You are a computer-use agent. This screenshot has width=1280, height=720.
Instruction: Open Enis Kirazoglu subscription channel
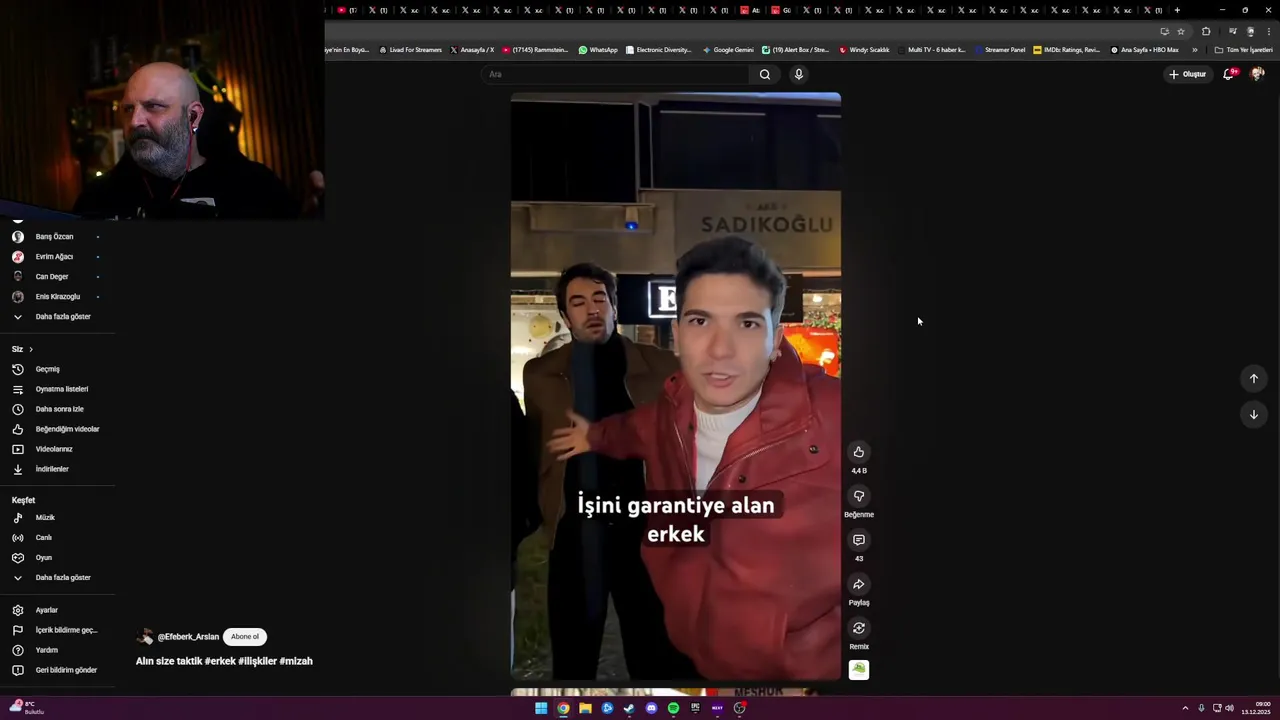click(x=56, y=297)
